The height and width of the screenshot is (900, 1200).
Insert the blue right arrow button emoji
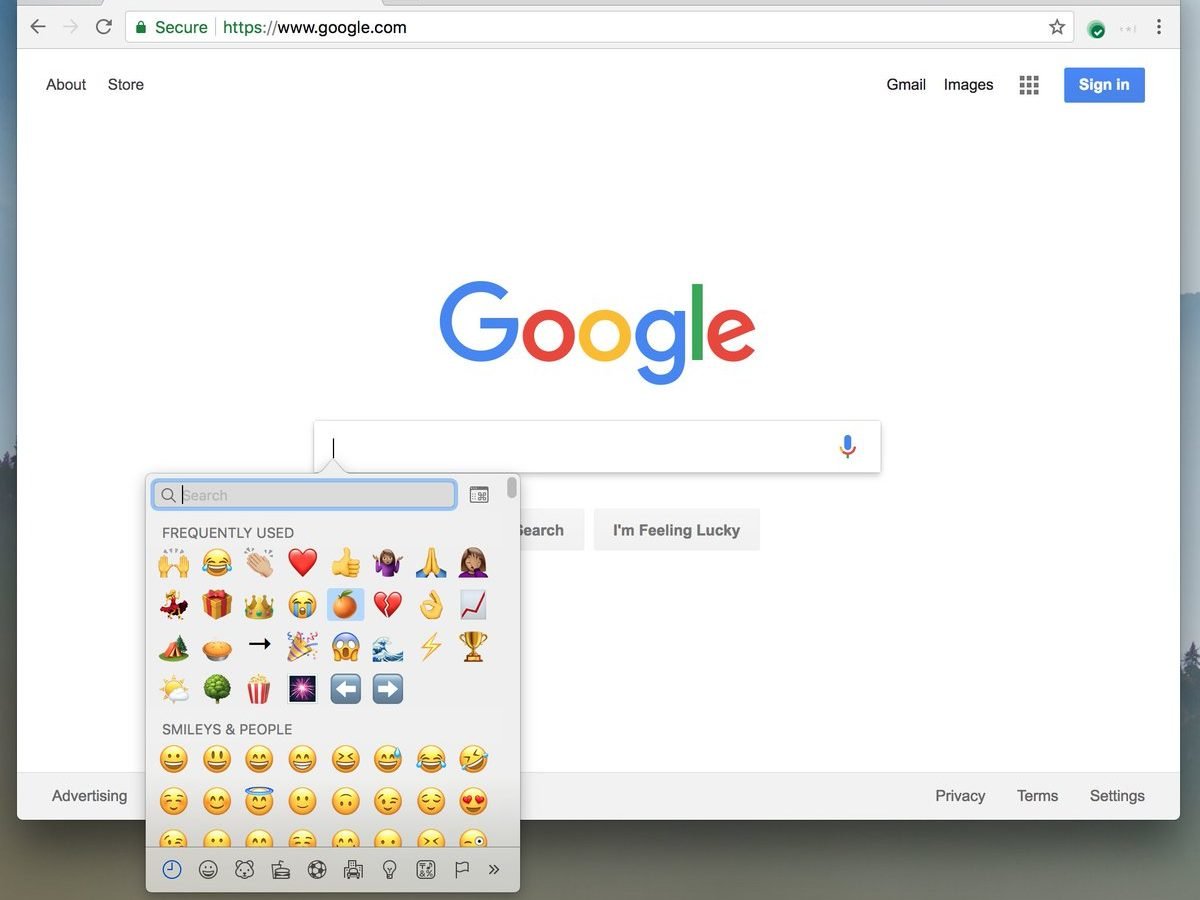pyautogui.click(x=387, y=689)
